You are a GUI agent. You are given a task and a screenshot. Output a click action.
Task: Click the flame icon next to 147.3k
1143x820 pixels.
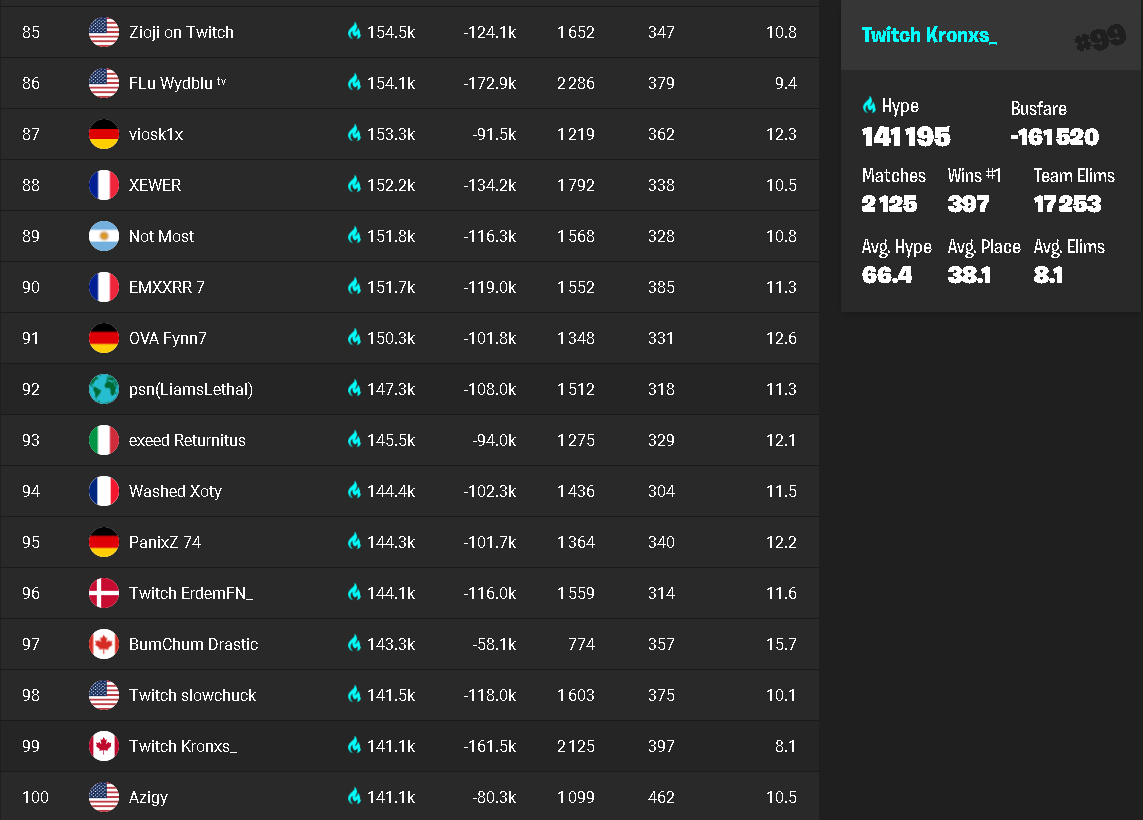point(354,388)
